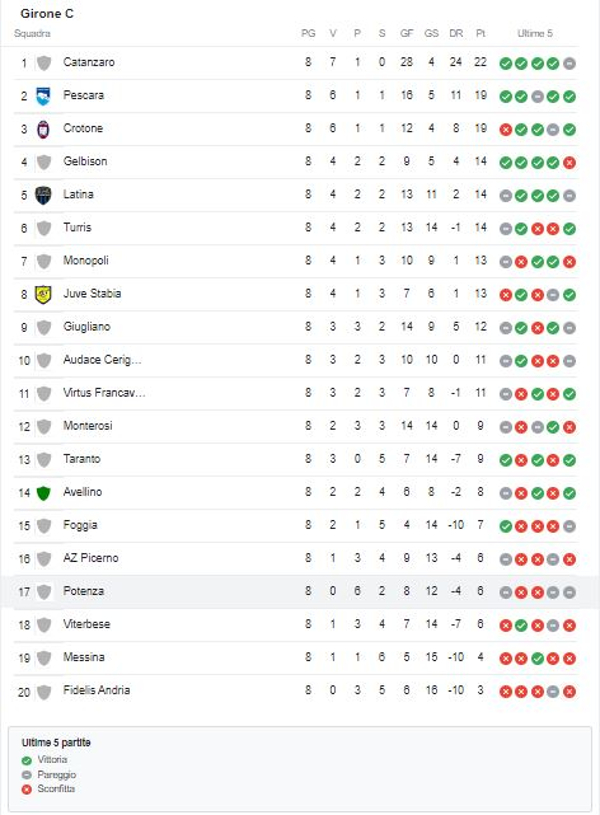The height and width of the screenshot is (815, 600).
Task: Click the Fidelis Andria shield icon
Action: [x=43, y=691]
